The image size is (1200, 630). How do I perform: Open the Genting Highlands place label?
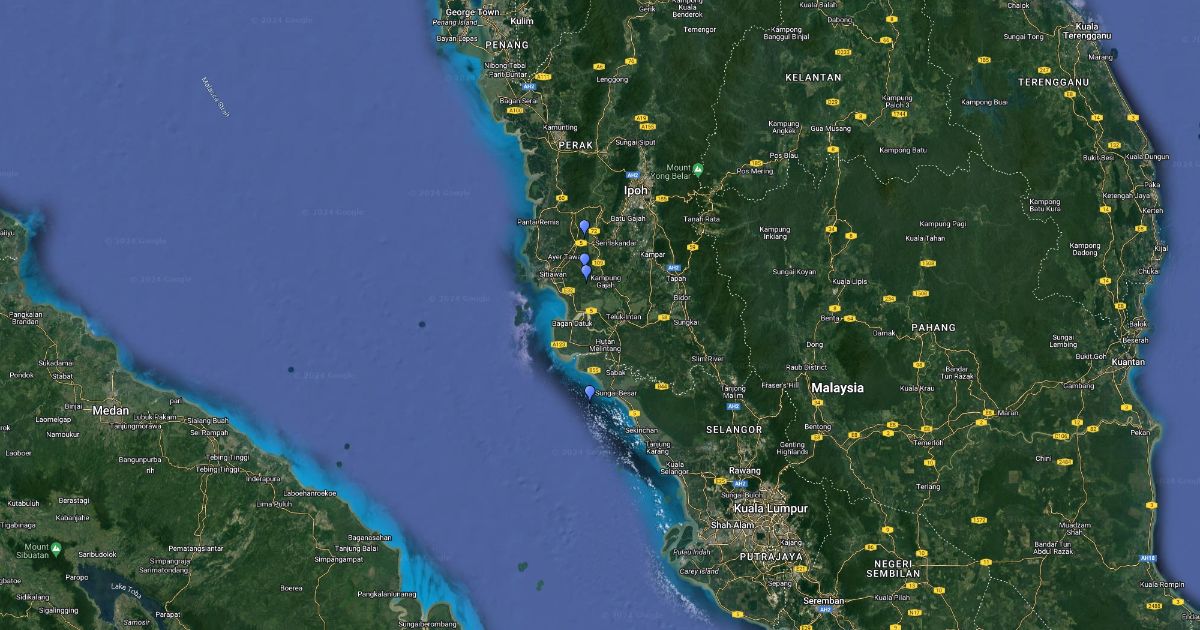tap(792, 448)
